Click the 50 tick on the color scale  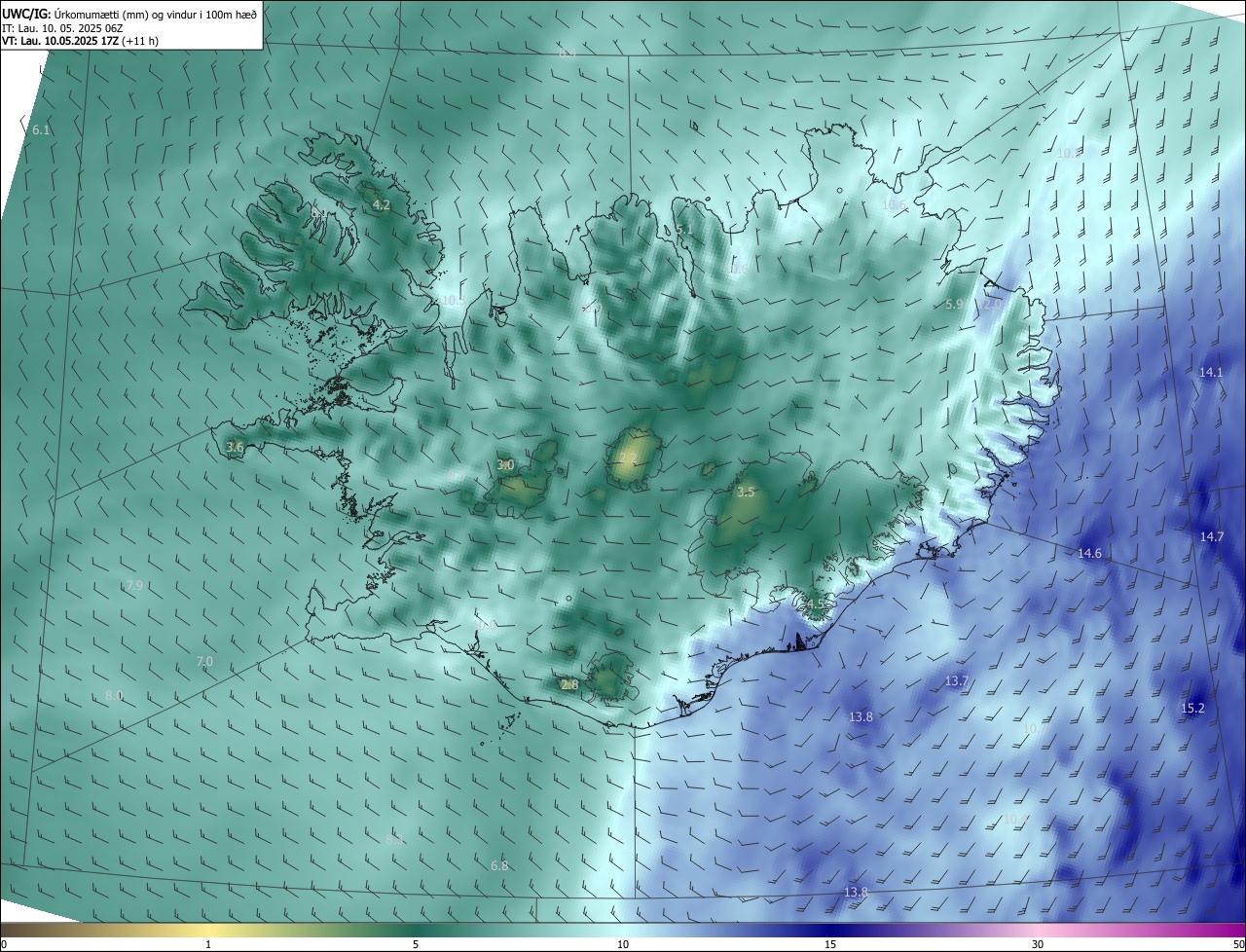pos(1238,944)
